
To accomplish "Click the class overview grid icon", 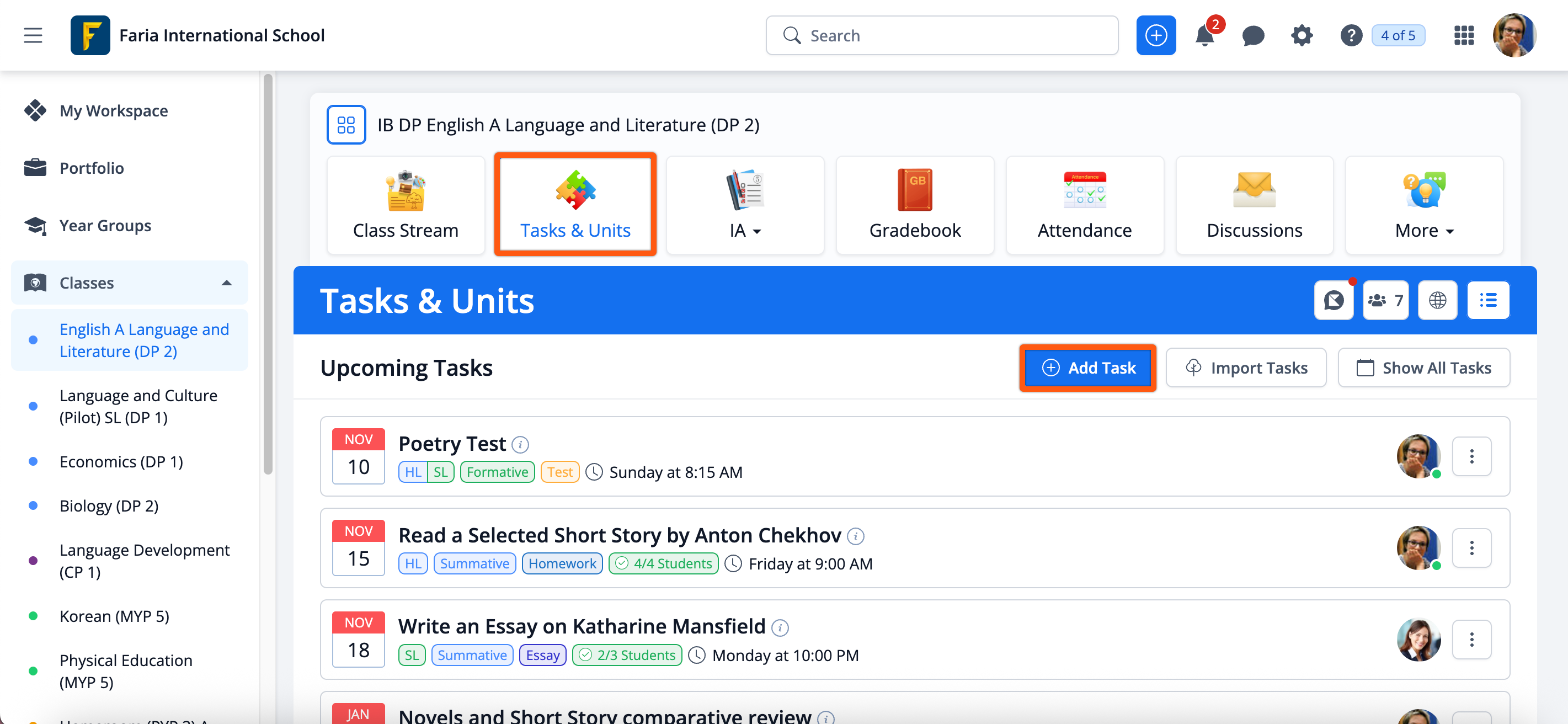I will click(346, 125).
